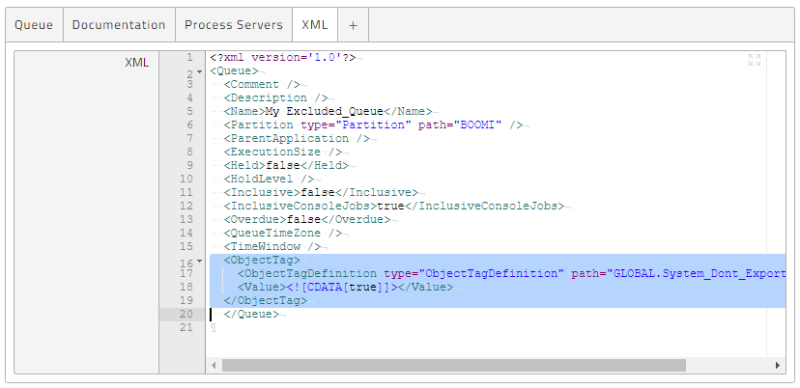Click the InclusiveConsoleJobs true value
Image resolution: width=800 pixels, height=388 pixels.
[x=390, y=206]
